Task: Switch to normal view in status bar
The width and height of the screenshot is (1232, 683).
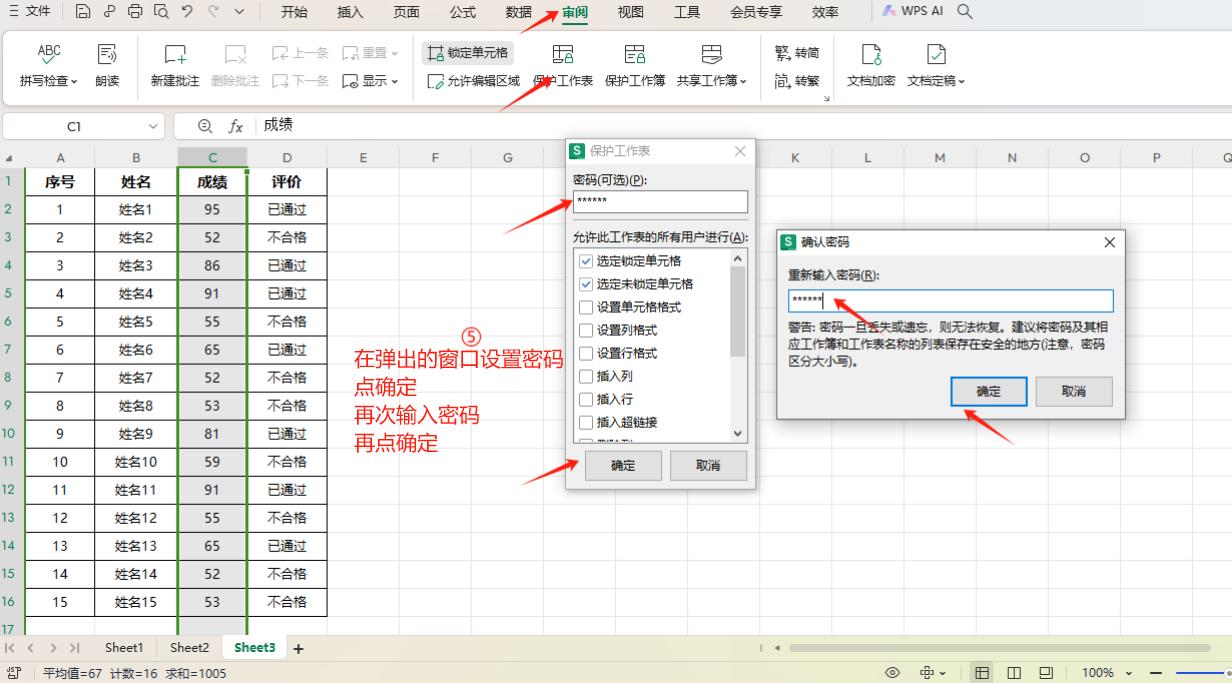Action: [983, 673]
